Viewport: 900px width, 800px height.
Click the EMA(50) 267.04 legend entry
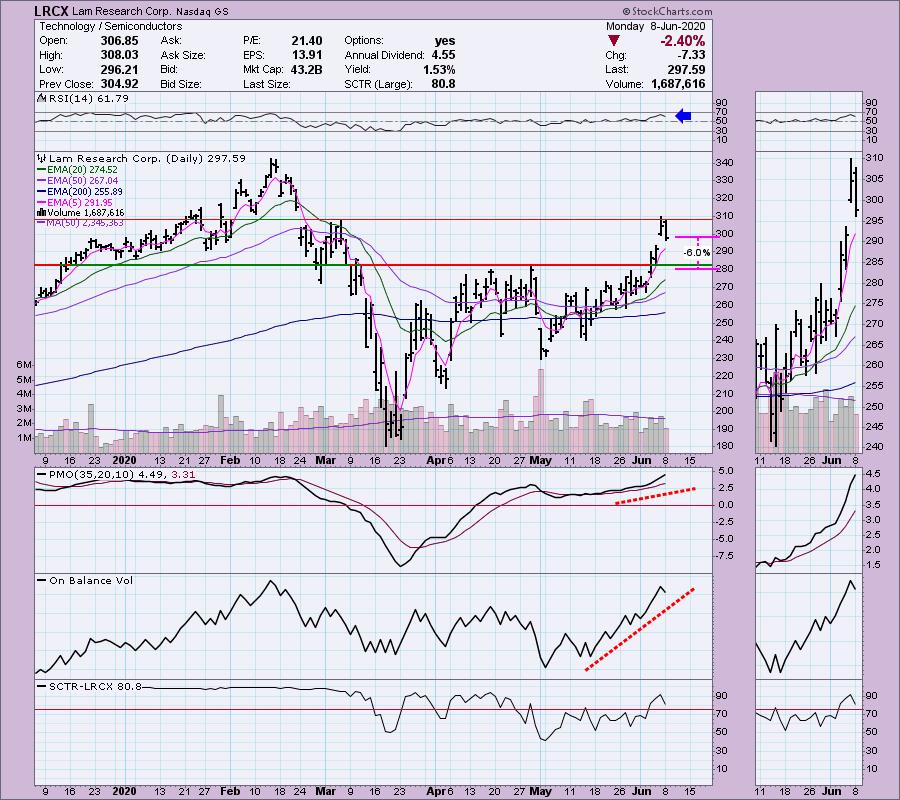tap(82, 181)
